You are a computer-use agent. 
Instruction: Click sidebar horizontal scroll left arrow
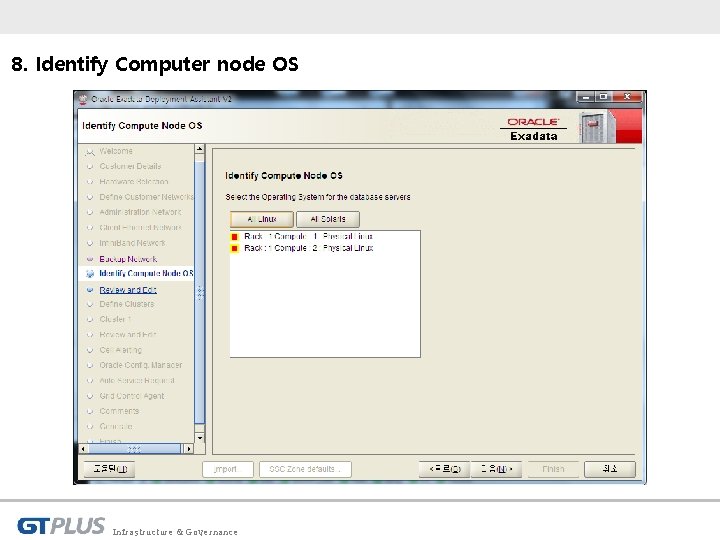(84, 449)
